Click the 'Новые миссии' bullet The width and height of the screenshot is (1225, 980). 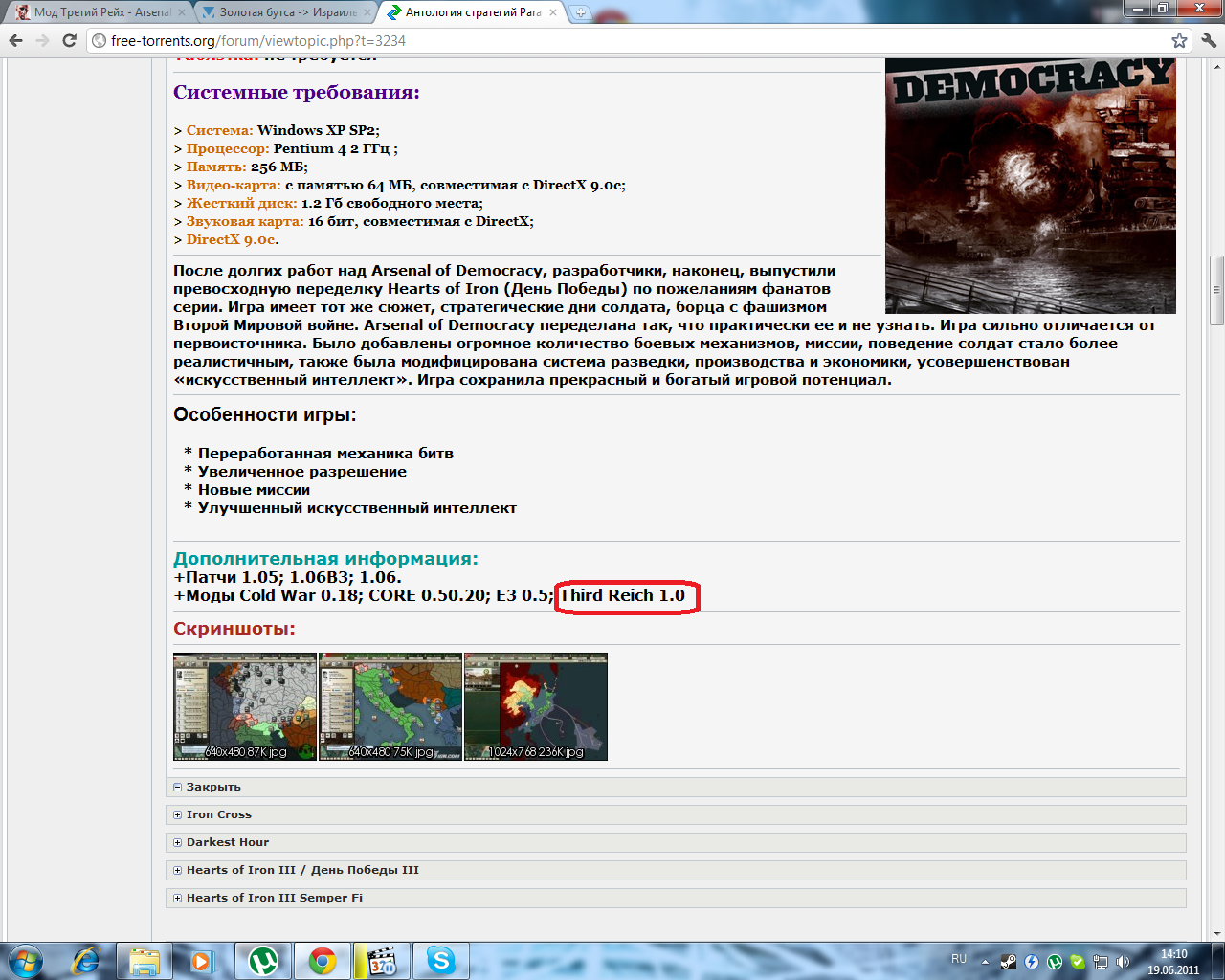[247, 490]
